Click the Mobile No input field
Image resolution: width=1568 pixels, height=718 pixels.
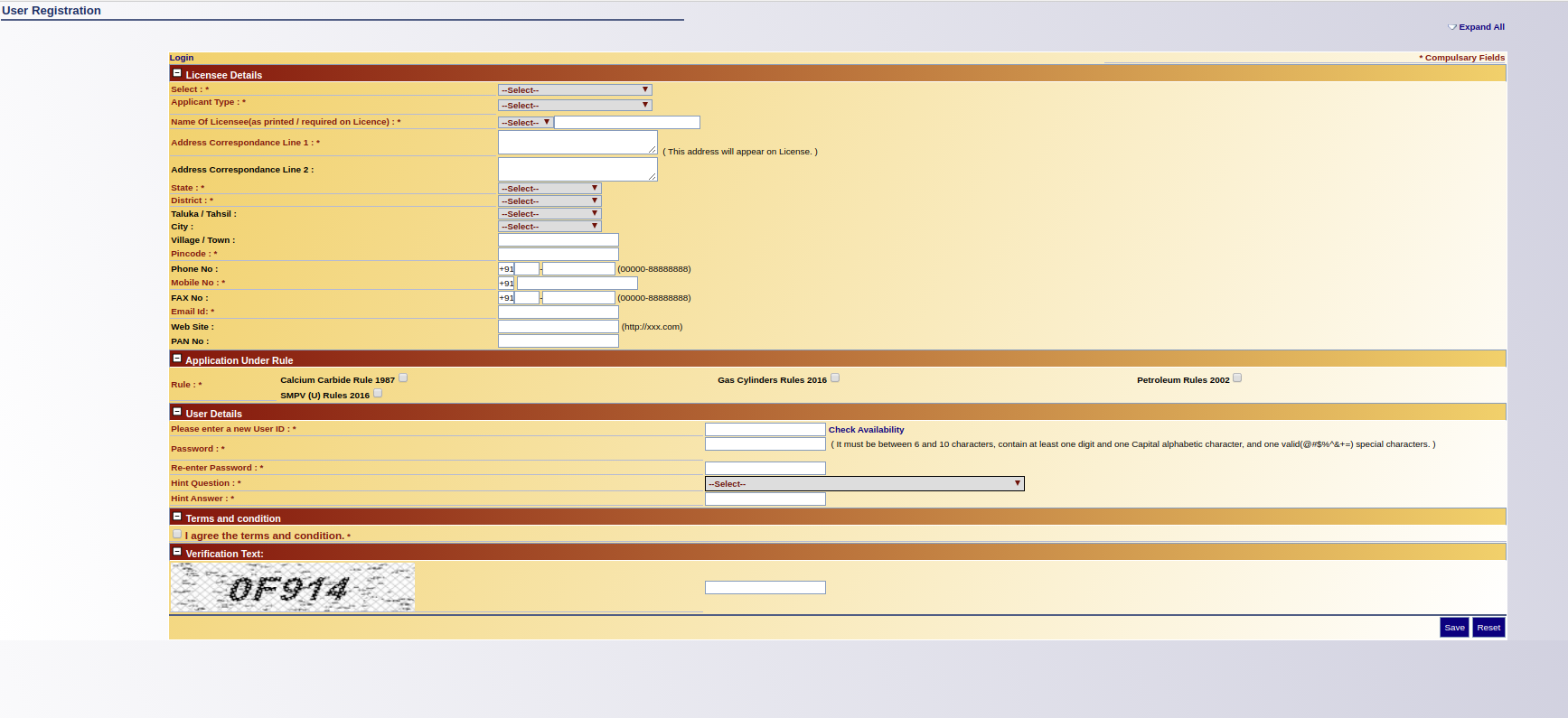point(577,284)
